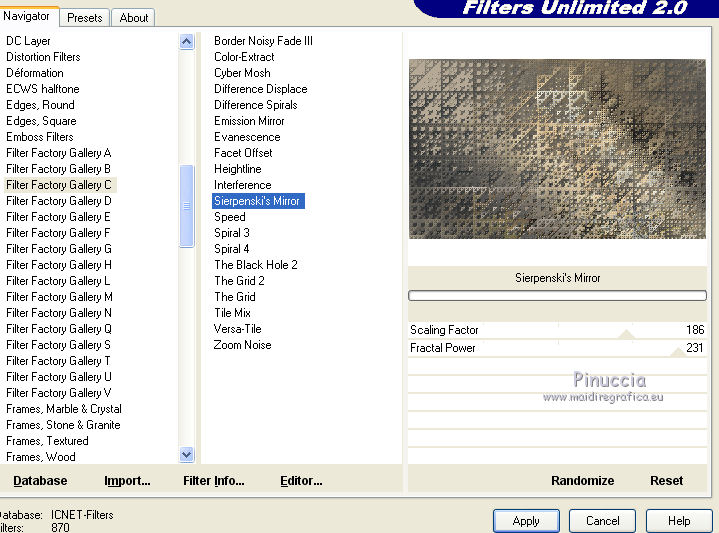
Task: Click the category list scroll up arrow
Action: 186,42
